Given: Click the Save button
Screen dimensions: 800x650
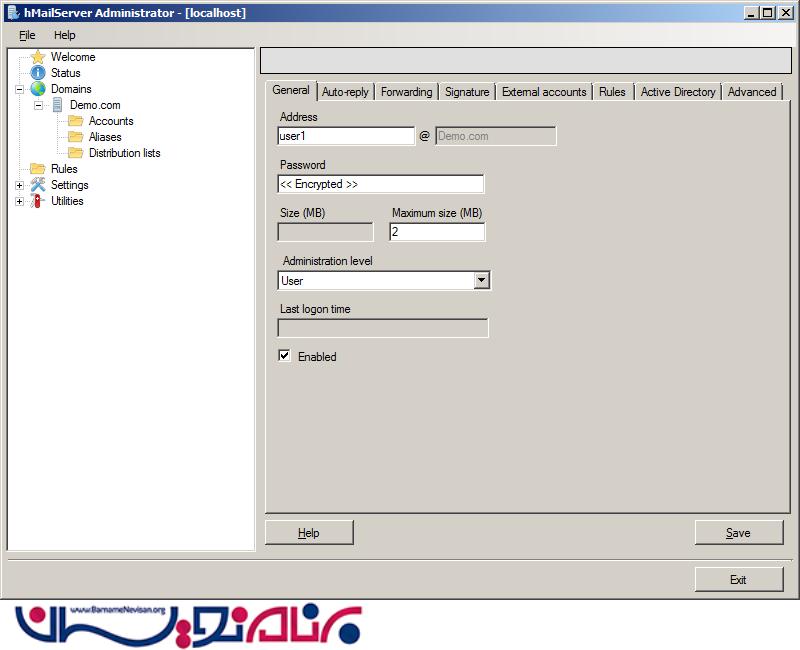Looking at the screenshot, I should tap(738, 533).
